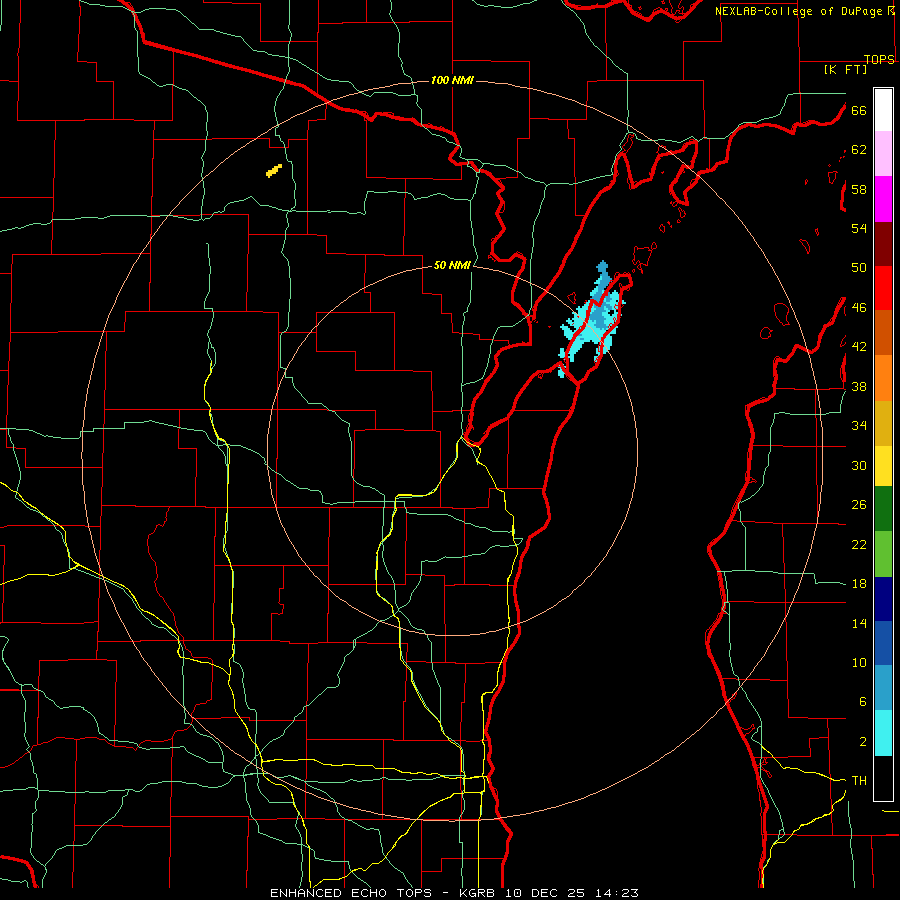Click the small yellow echo in the northwest

pyautogui.click(x=274, y=170)
